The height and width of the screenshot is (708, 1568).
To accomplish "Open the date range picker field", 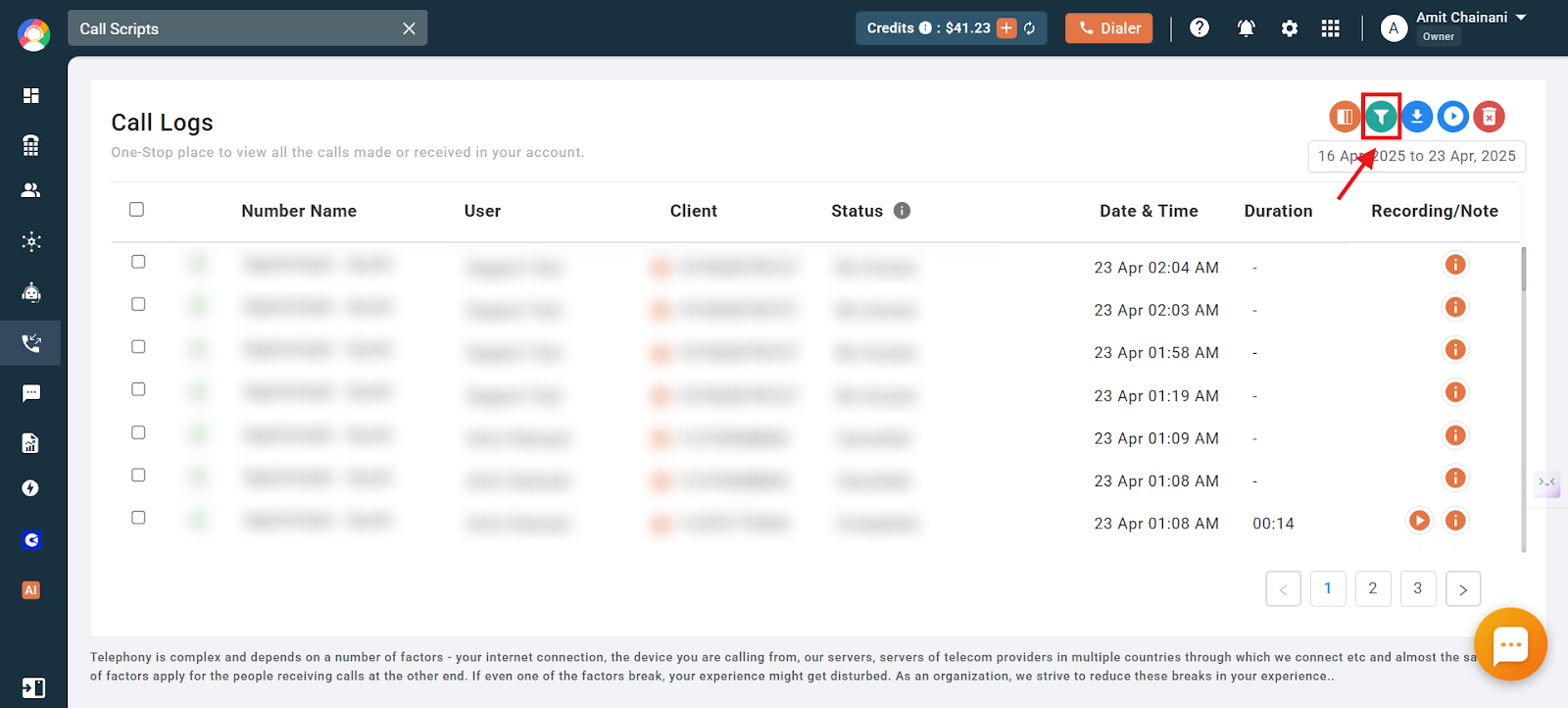I will [1416, 156].
